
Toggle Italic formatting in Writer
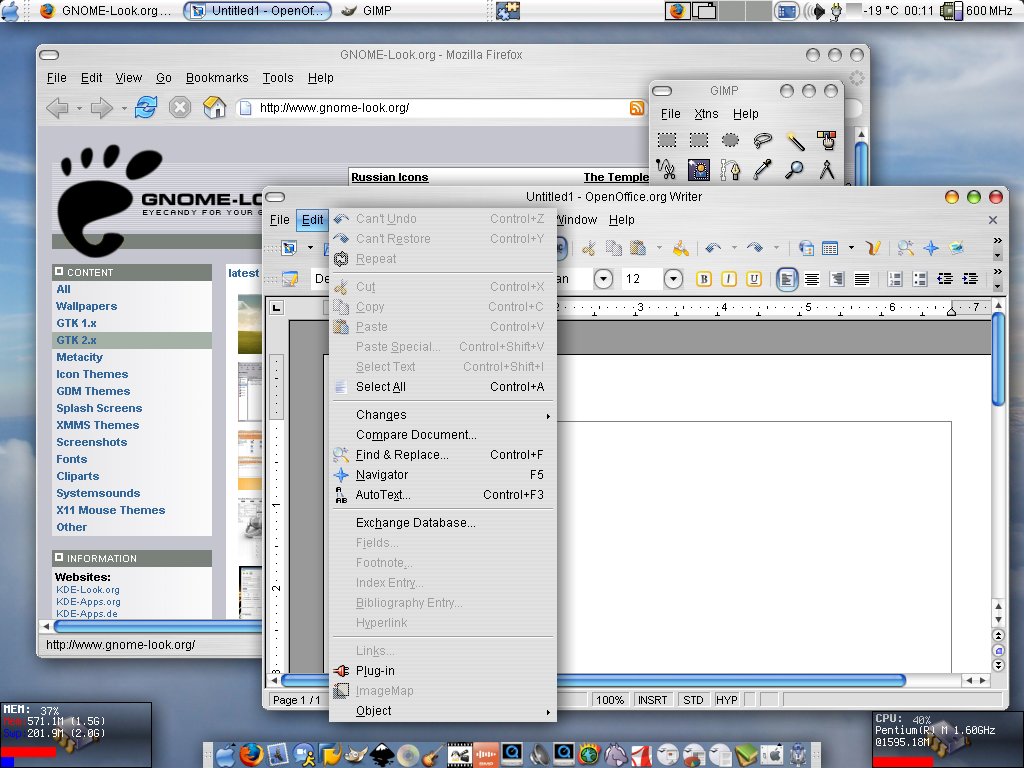click(729, 280)
